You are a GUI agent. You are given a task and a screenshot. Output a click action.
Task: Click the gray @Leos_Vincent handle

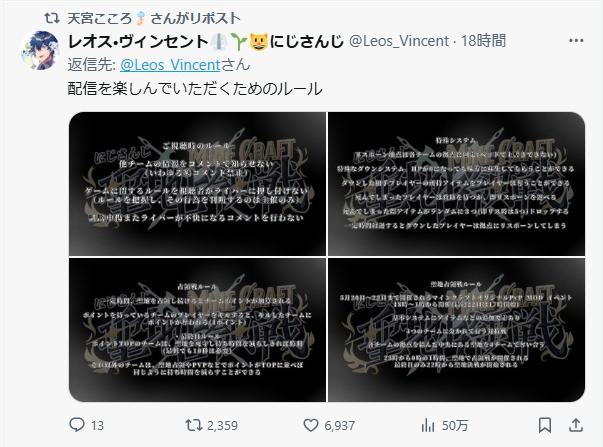pos(399,41)
